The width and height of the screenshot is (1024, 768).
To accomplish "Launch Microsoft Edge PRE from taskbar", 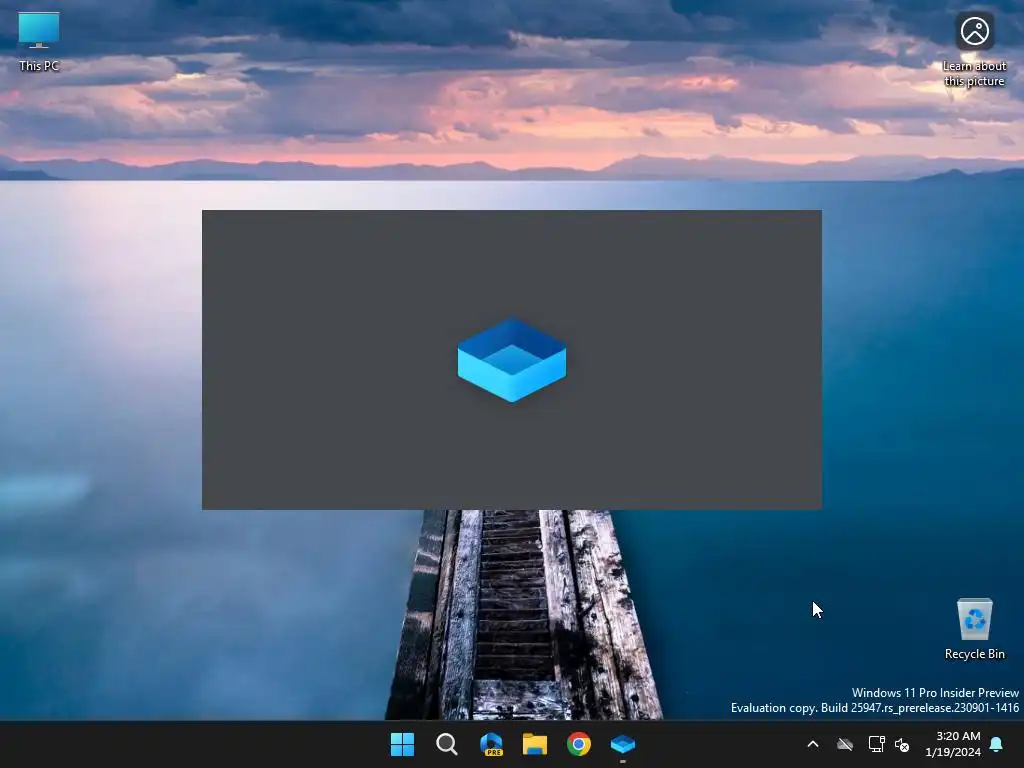I will point(491,744).
